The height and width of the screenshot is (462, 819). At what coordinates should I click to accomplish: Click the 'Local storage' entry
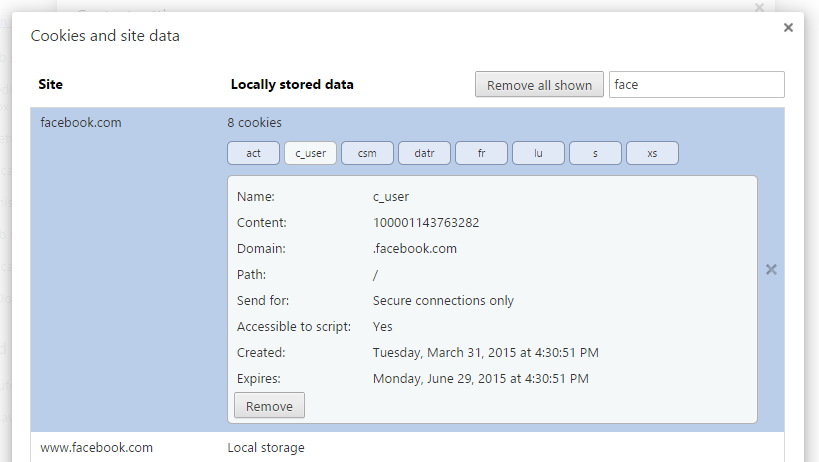pos(266,448)
